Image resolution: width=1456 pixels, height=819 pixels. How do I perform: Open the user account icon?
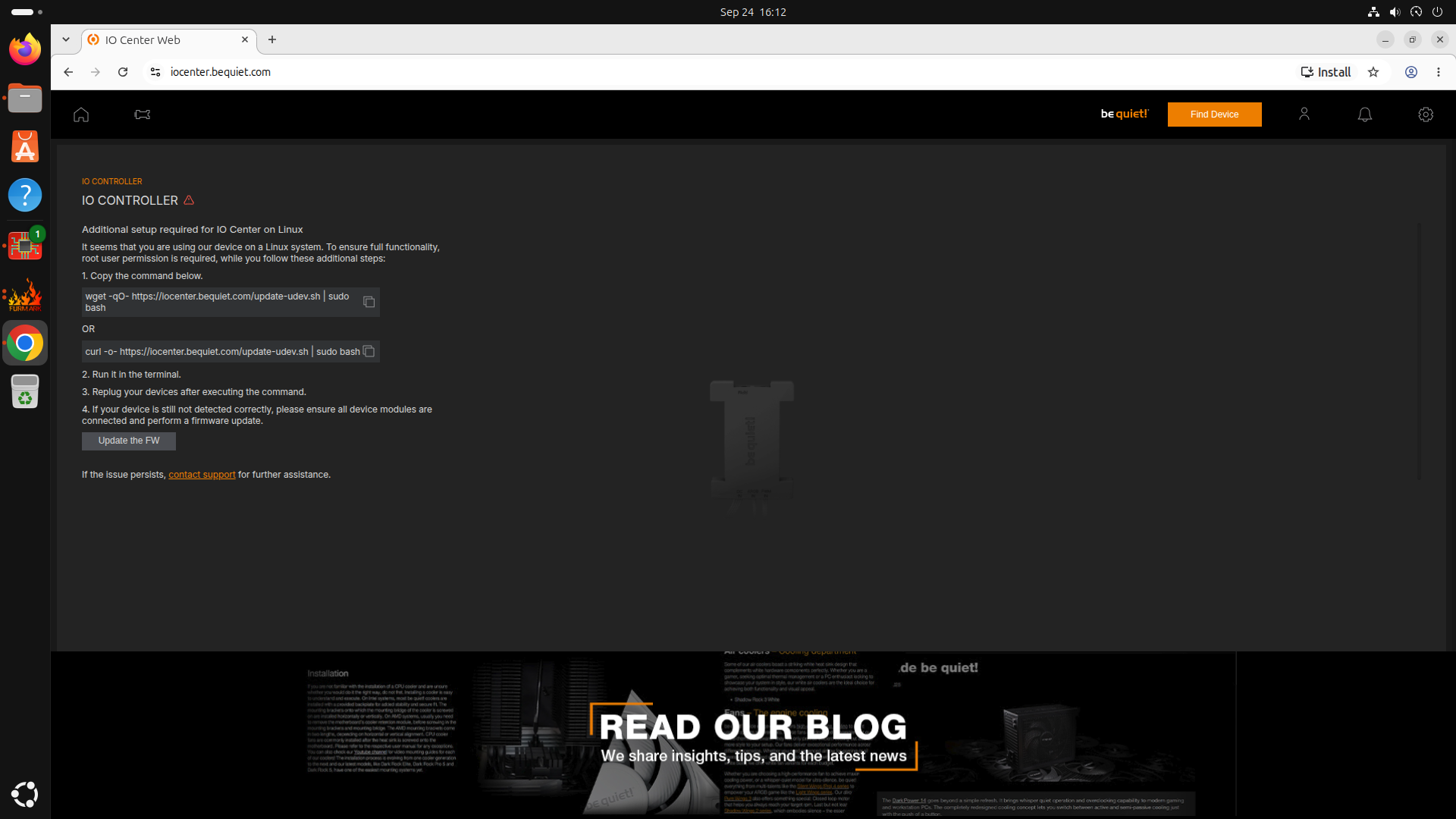(1304, 115)
